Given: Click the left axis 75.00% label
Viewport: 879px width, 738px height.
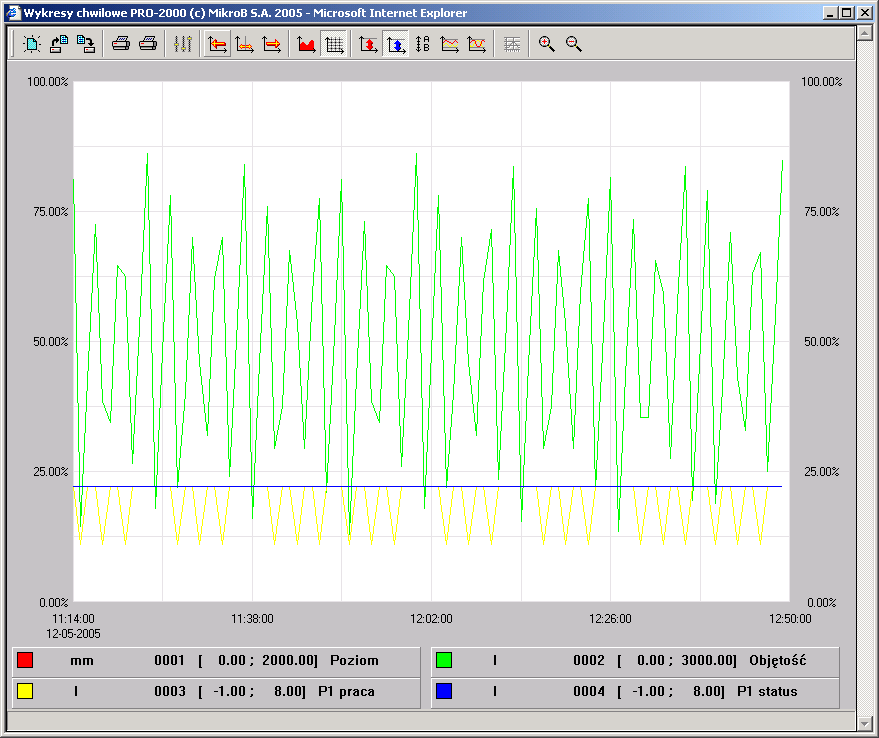Looking at the screenshot, I should [x=50, y=211].
